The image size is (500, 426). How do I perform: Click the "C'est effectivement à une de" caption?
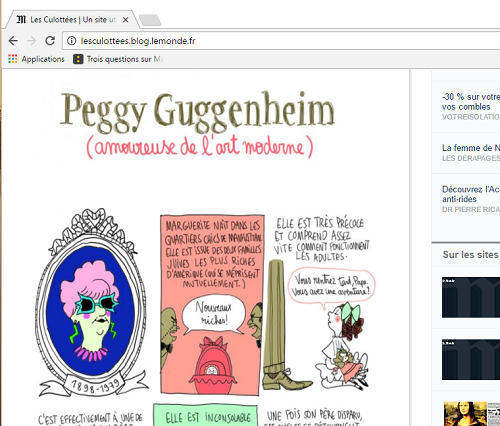(90, 419)
